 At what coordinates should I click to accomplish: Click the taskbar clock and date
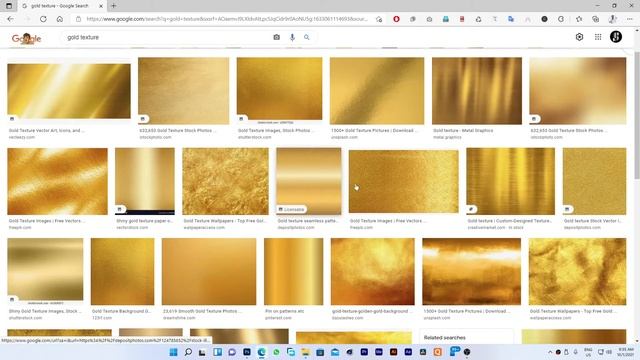(625, 352)
